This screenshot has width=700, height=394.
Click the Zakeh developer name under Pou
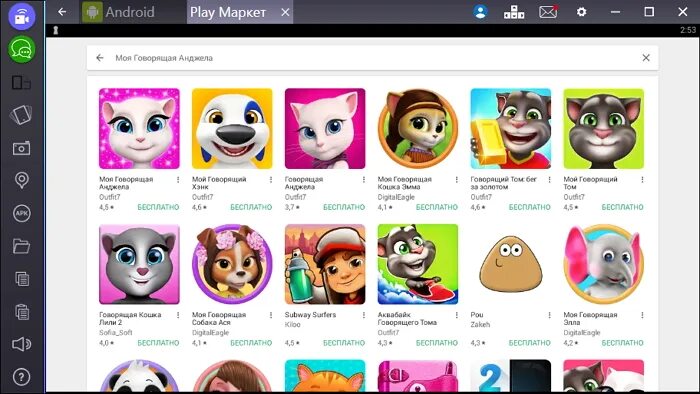coord(480,324)
